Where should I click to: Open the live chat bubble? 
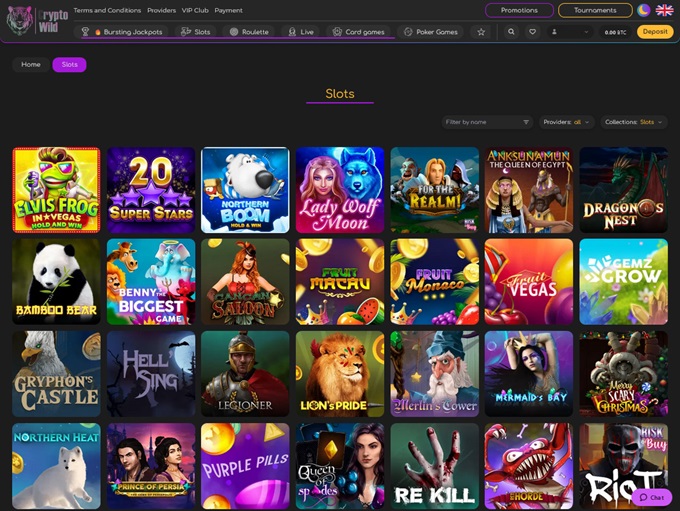652,497
